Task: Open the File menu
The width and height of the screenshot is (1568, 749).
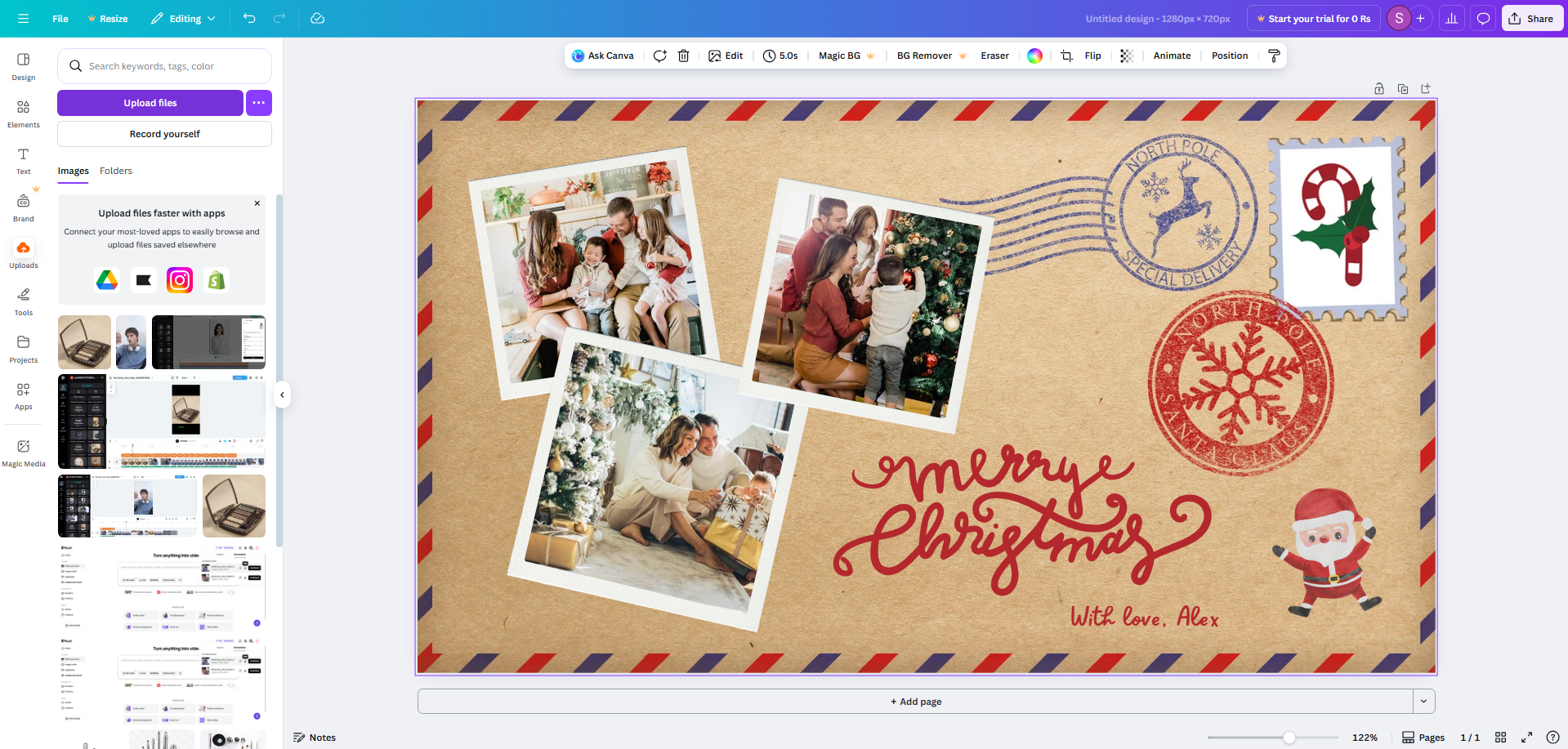Action: pos(60,18)
